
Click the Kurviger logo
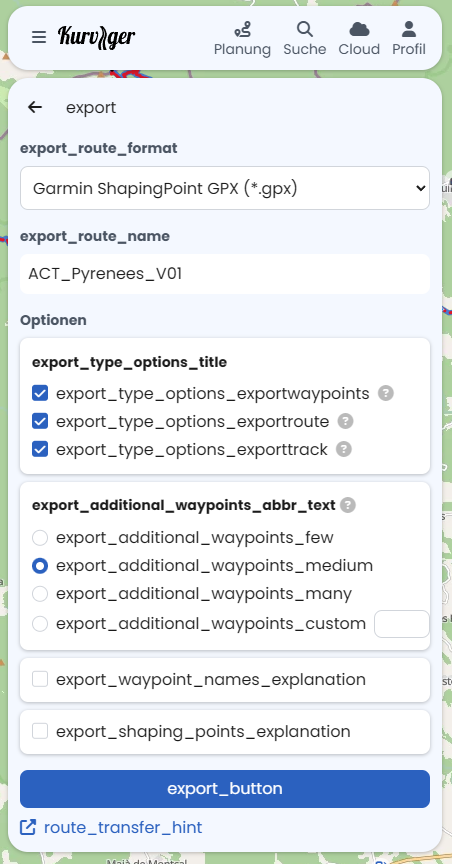pyautogui.click(x=96, y=37)
